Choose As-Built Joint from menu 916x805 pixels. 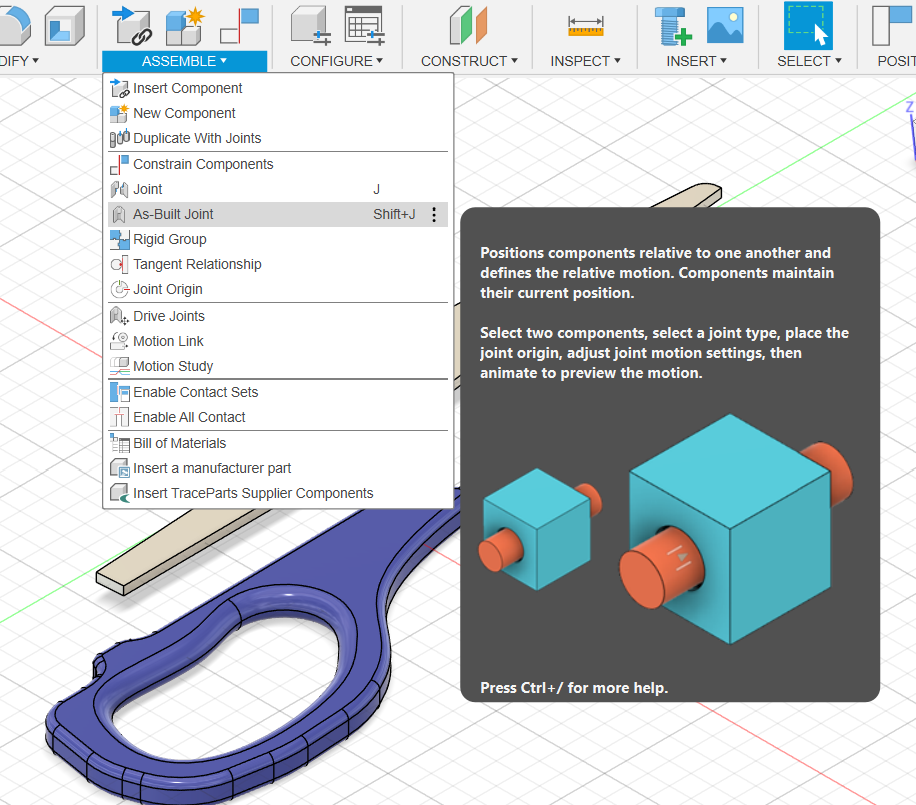tap(173, 214)
